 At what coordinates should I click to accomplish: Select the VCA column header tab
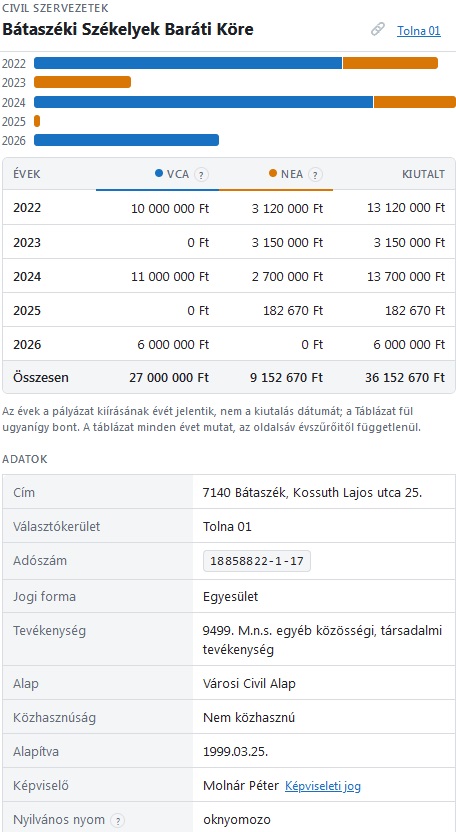coord(158,174)
